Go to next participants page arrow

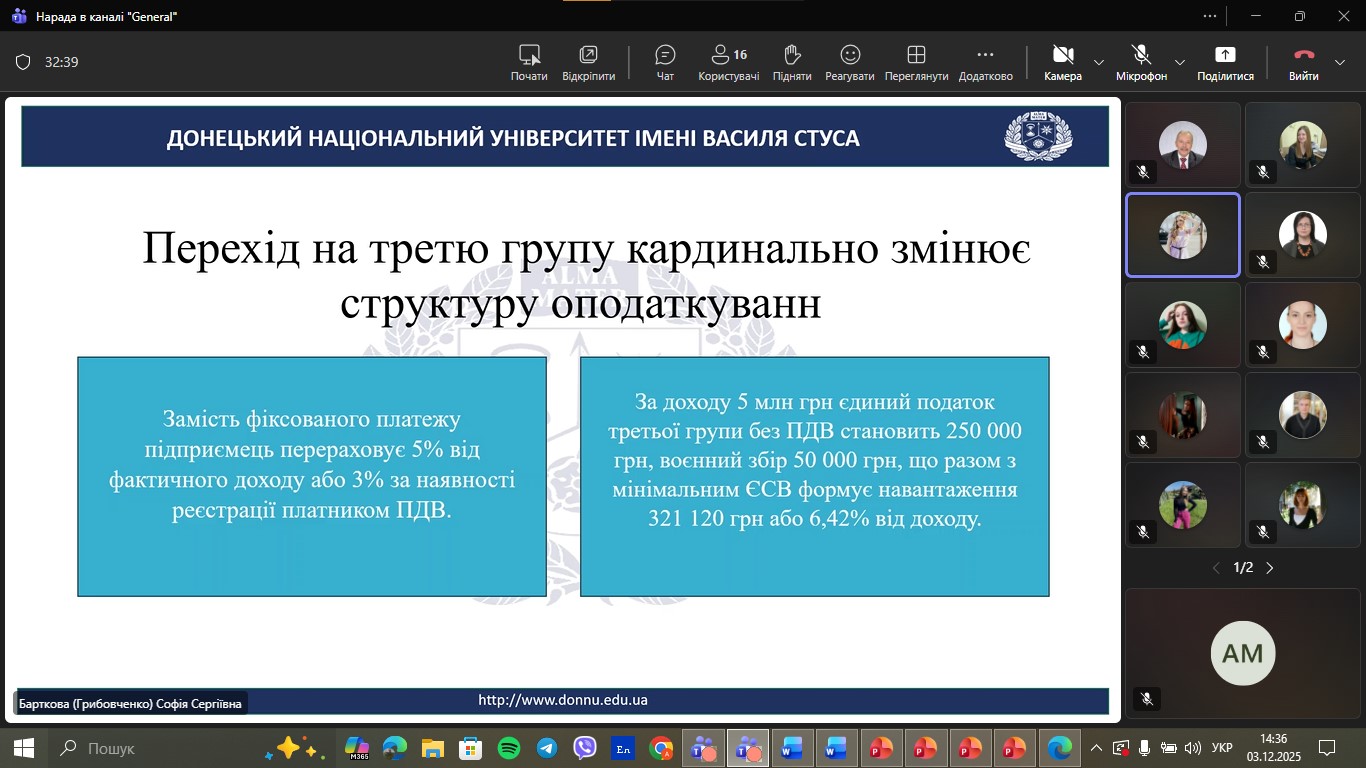(1270, 568)
